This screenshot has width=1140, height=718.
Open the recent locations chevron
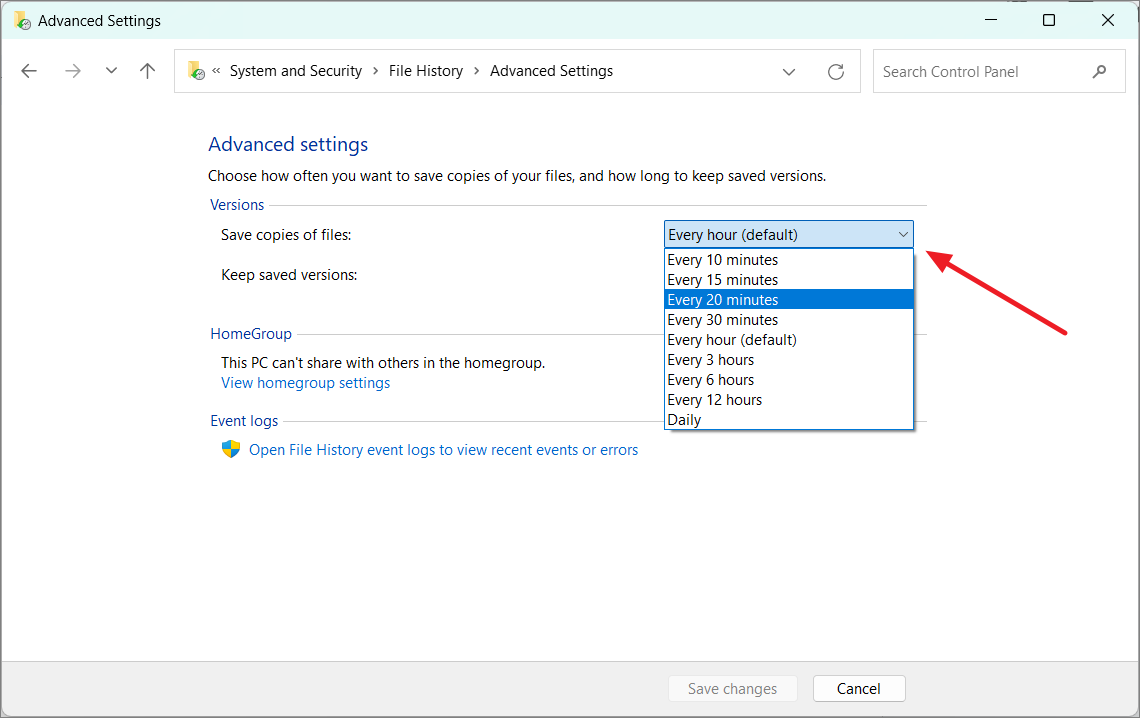coord(111,71)
